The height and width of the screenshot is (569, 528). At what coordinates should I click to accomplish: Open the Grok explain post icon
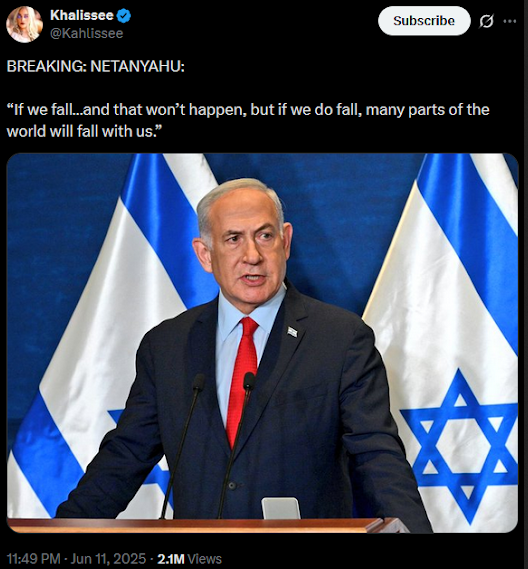[486, 21]
